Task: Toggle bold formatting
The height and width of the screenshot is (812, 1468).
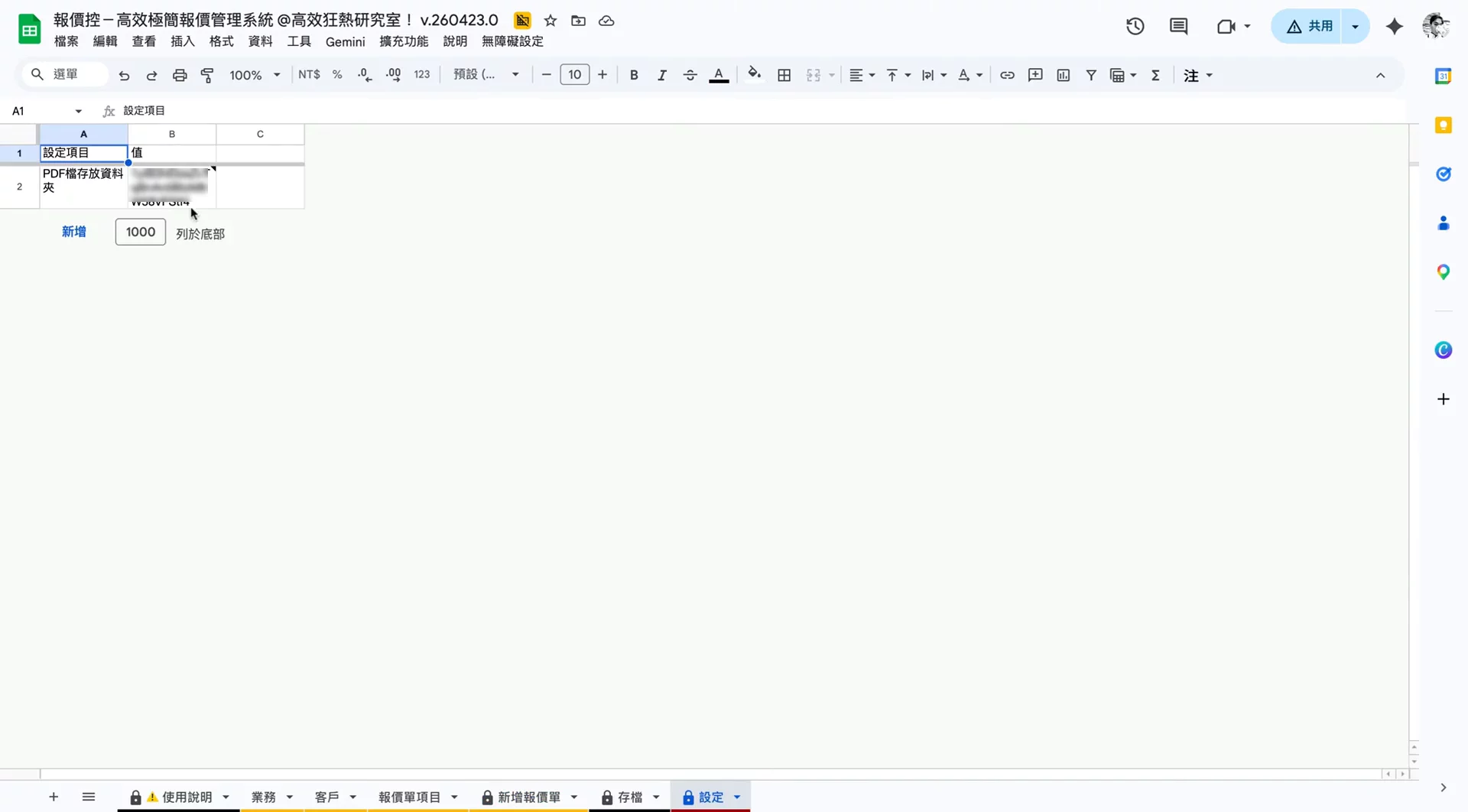Action: coord(634,75)
